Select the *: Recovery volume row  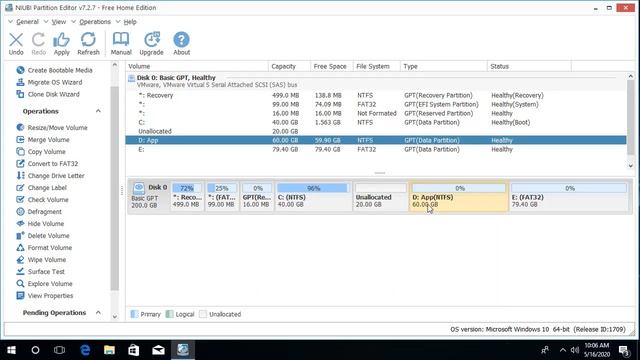pyautogui.click(x=376, y=96)
